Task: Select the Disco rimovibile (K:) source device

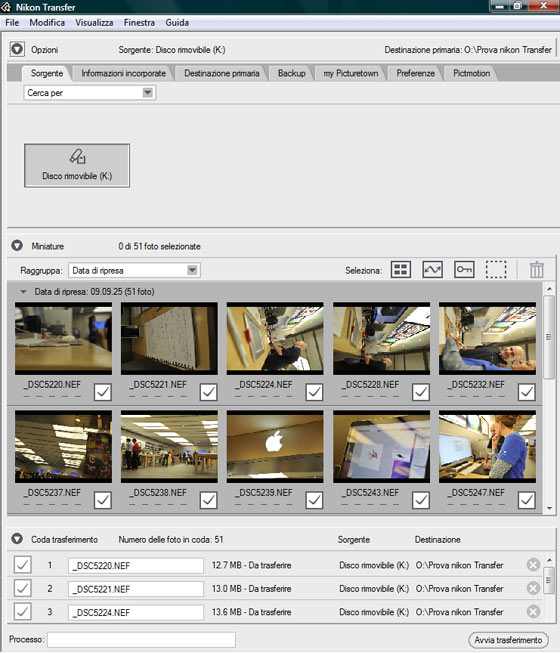Action: click(77, 166)
